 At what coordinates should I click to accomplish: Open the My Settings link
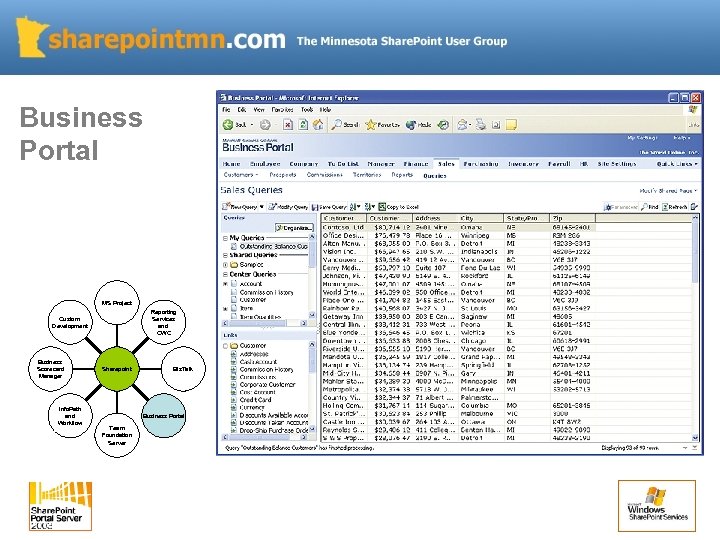pos(642,138)
